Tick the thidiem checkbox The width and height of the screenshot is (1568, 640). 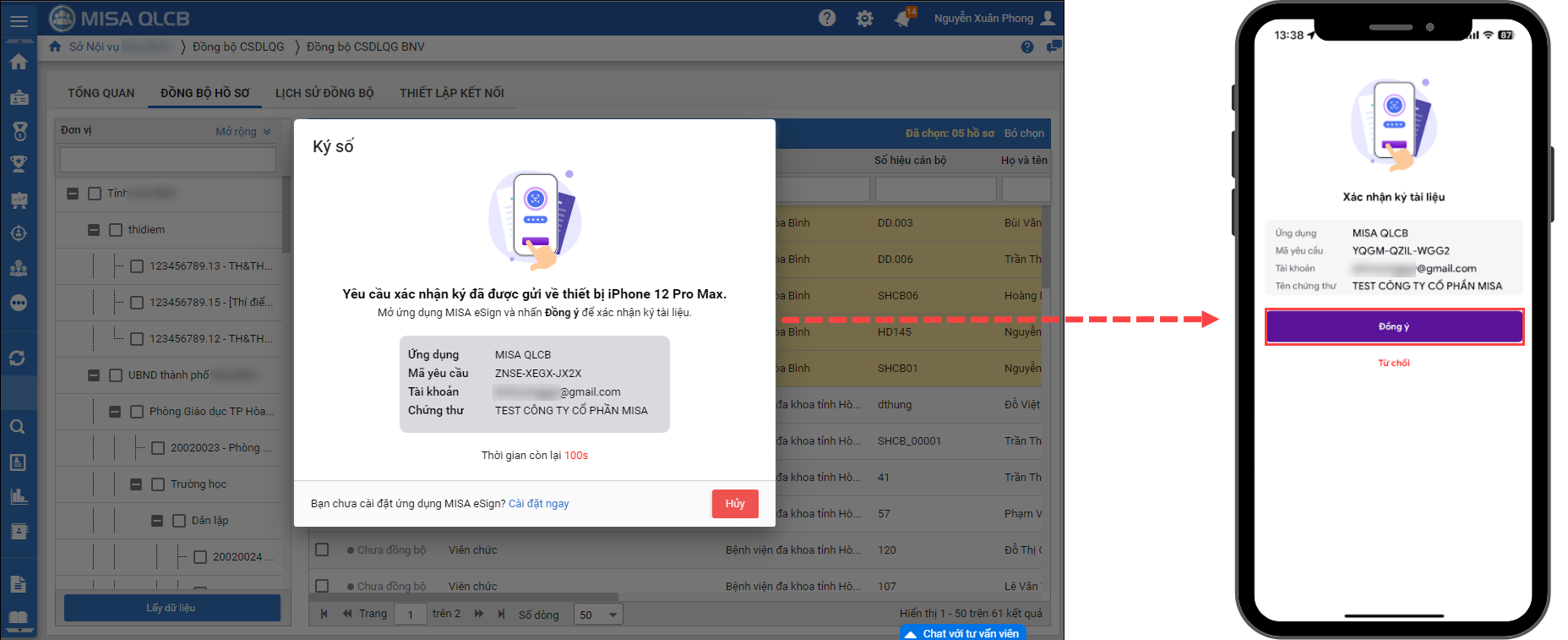(x=116, y=230)
